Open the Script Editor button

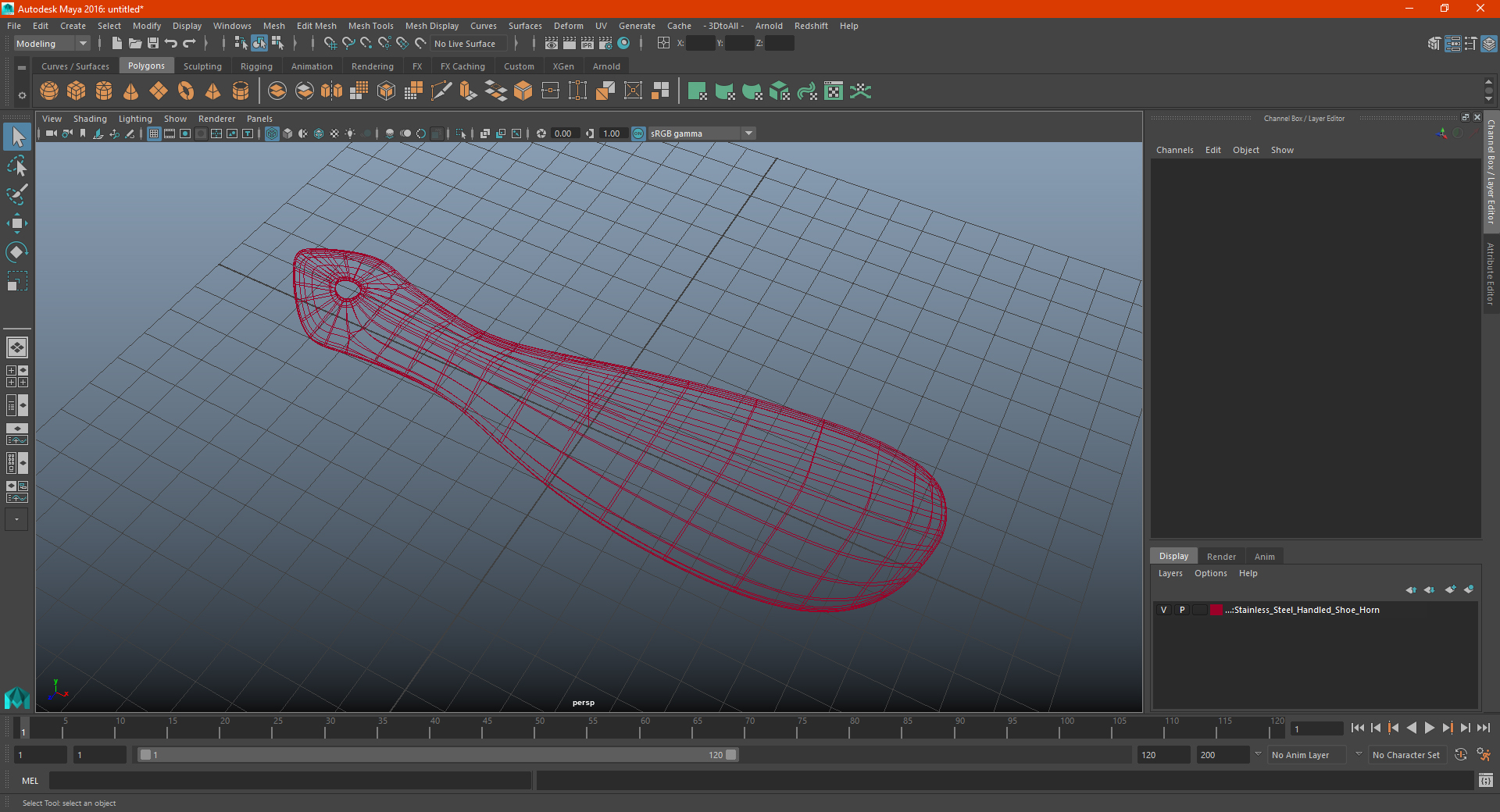coord(1486,781)
